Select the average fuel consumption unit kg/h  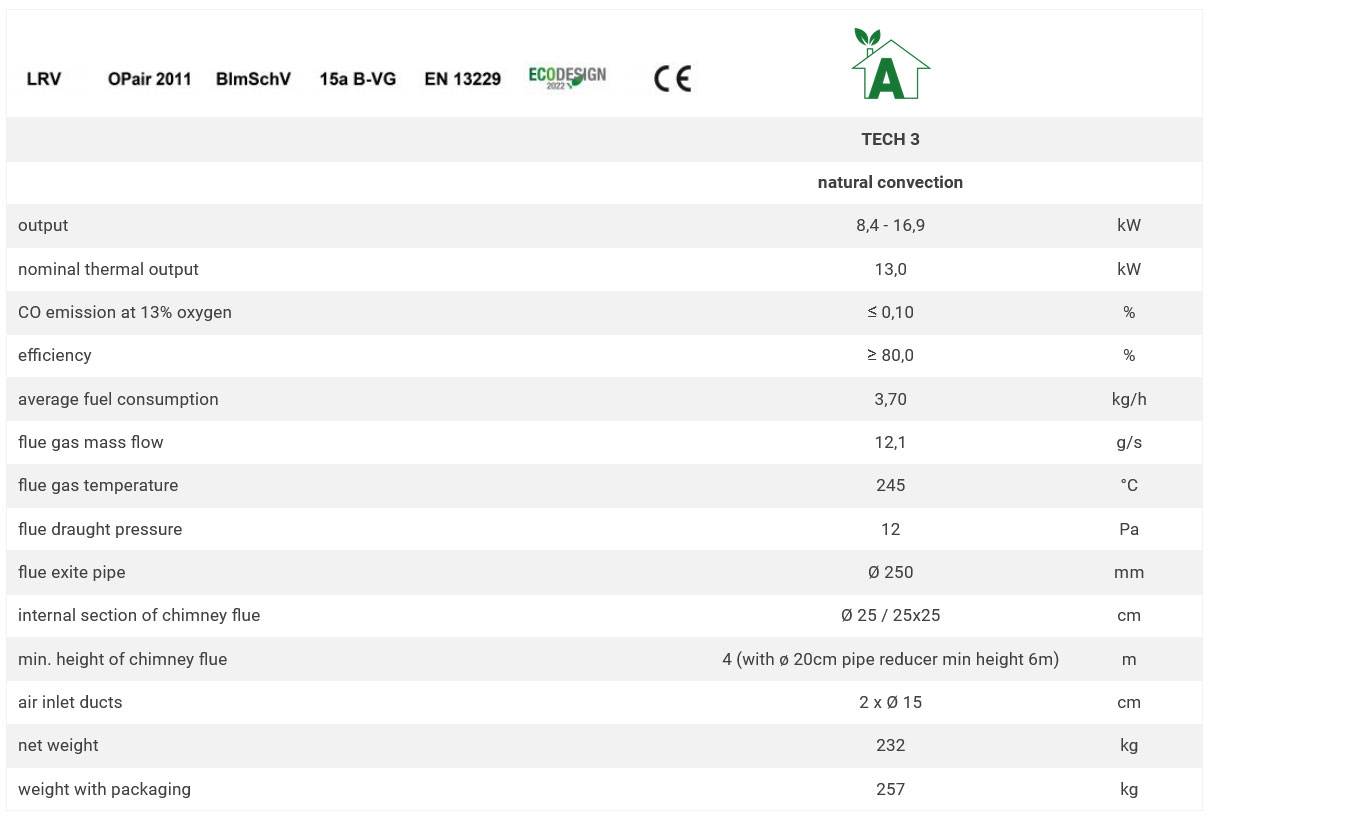[1128, 399]
